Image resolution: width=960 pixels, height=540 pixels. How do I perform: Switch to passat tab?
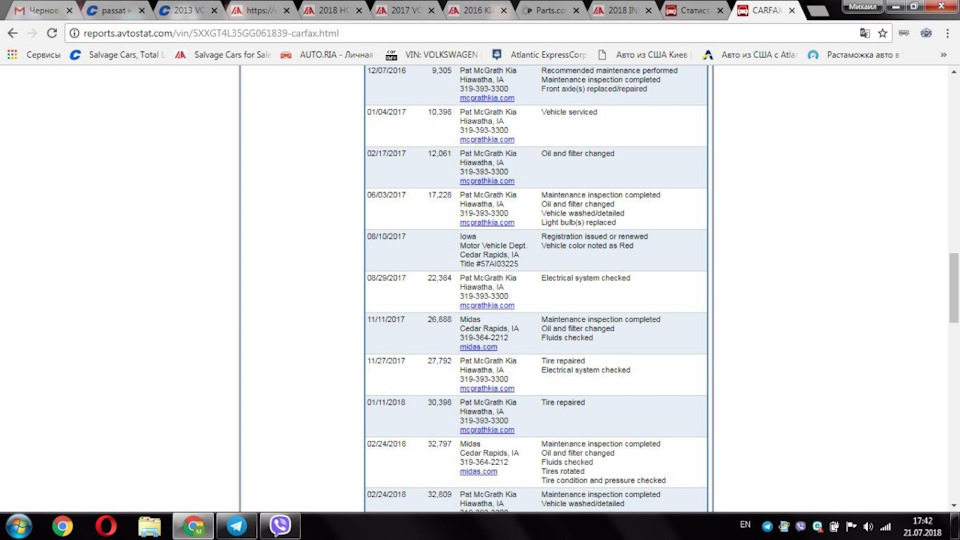tap(114, 10)
